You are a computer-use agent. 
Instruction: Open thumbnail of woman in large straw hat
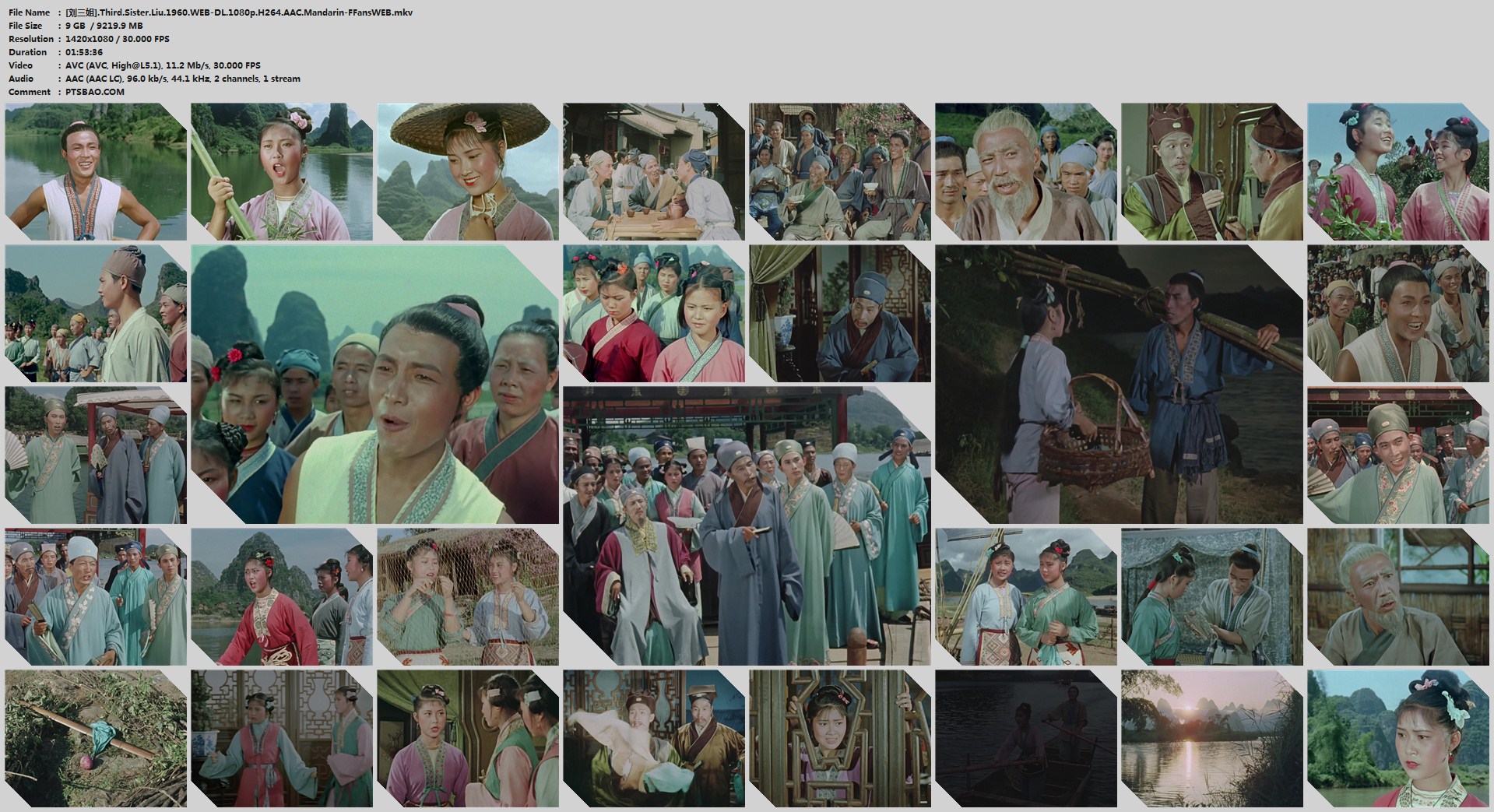click(x=468, y=172)
